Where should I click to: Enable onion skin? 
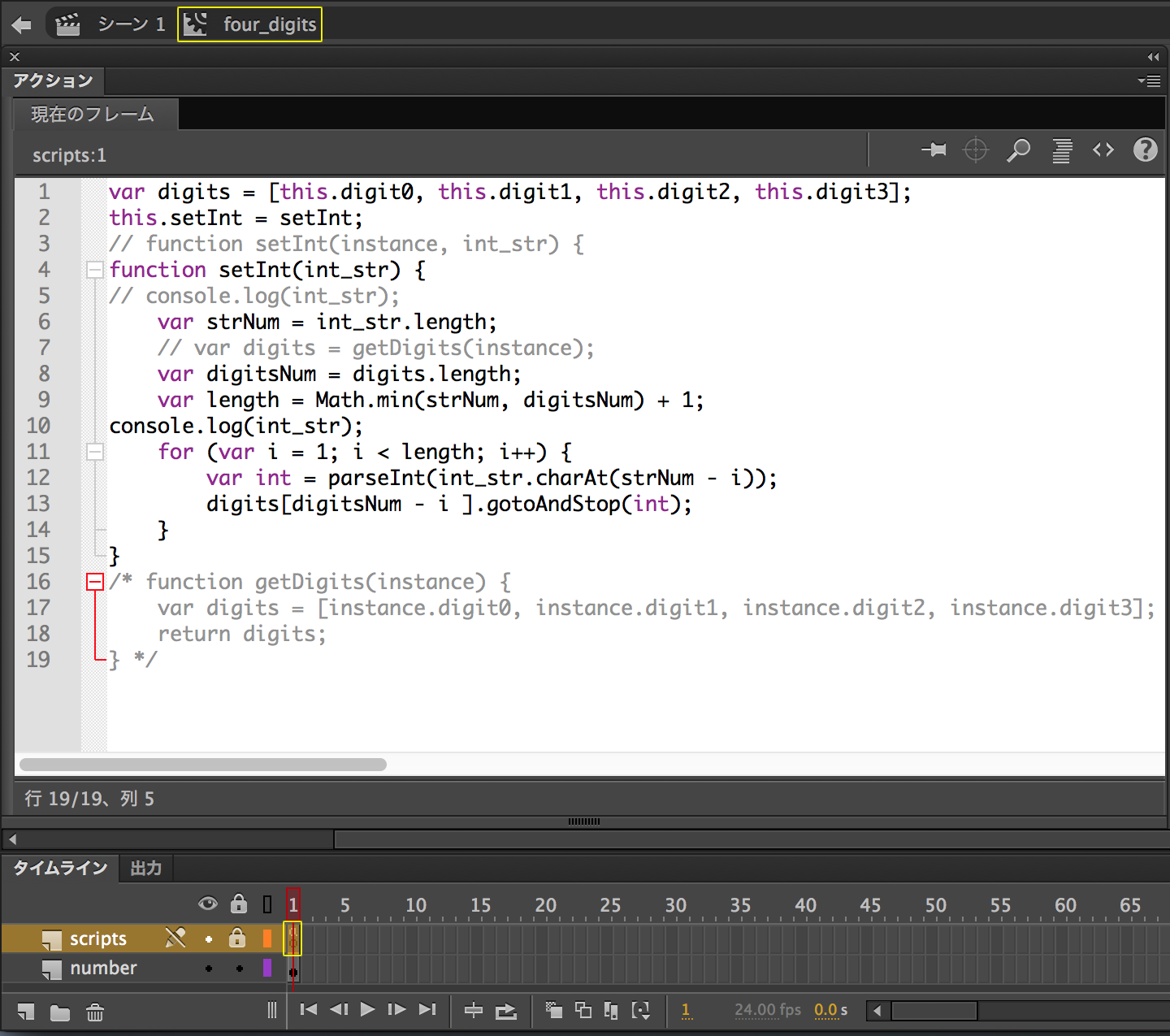click(554, 1010)
